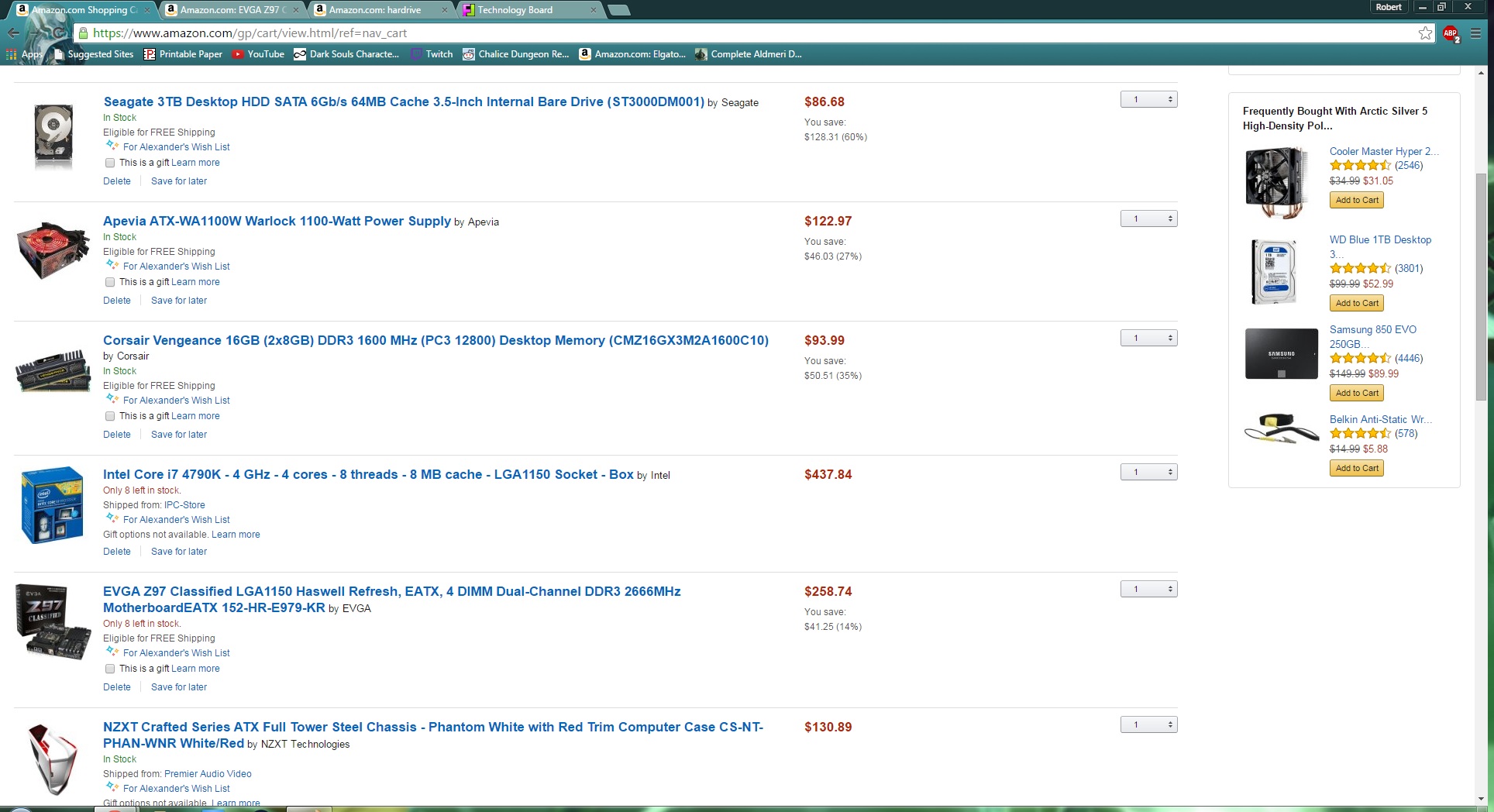Check the gift box for Apevia Power Supply
Image resolution: width=1494 pixels, height=812 pixels.
point(110,282)
